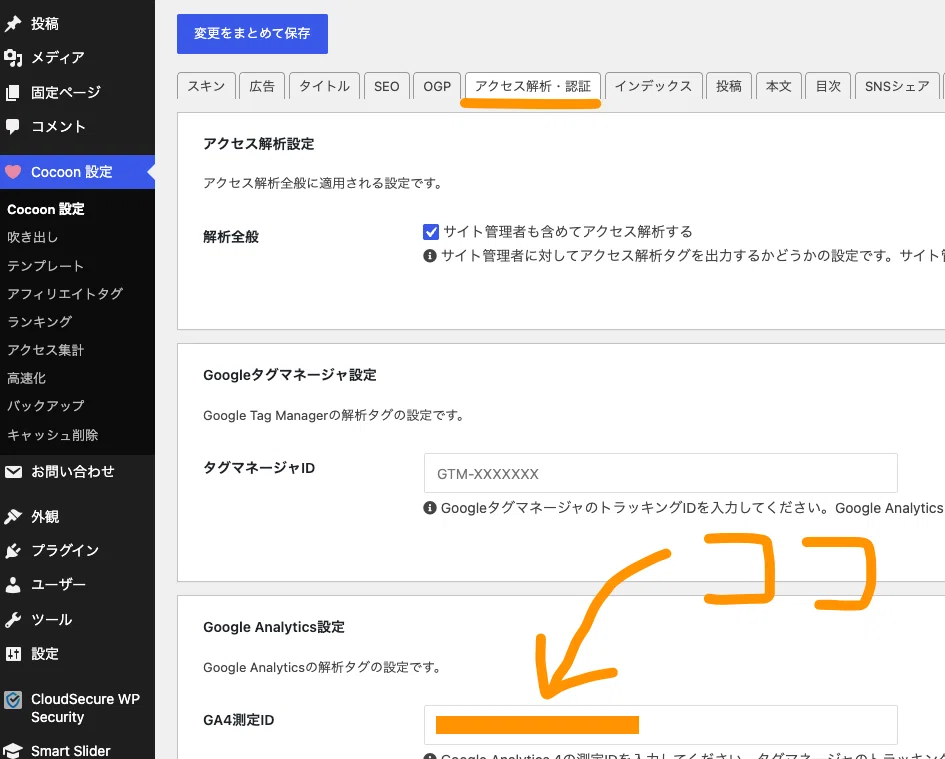Click the user icon for ユーザー
Viewport: 945px width, 759px height.
click(13, 584)
